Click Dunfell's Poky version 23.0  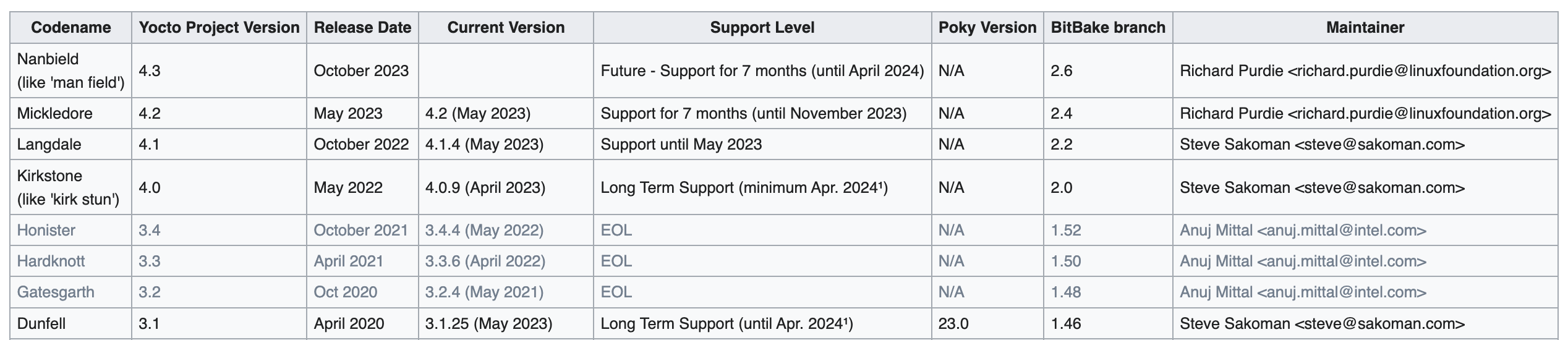coord(953,323)
